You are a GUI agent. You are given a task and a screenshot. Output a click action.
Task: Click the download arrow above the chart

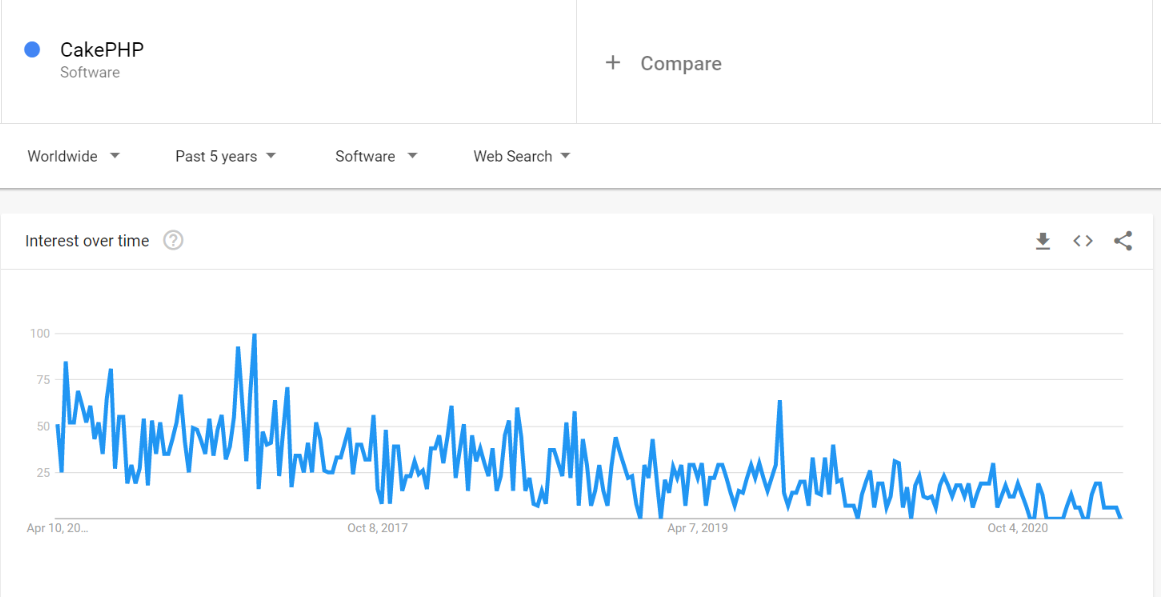click(1043, 241)
